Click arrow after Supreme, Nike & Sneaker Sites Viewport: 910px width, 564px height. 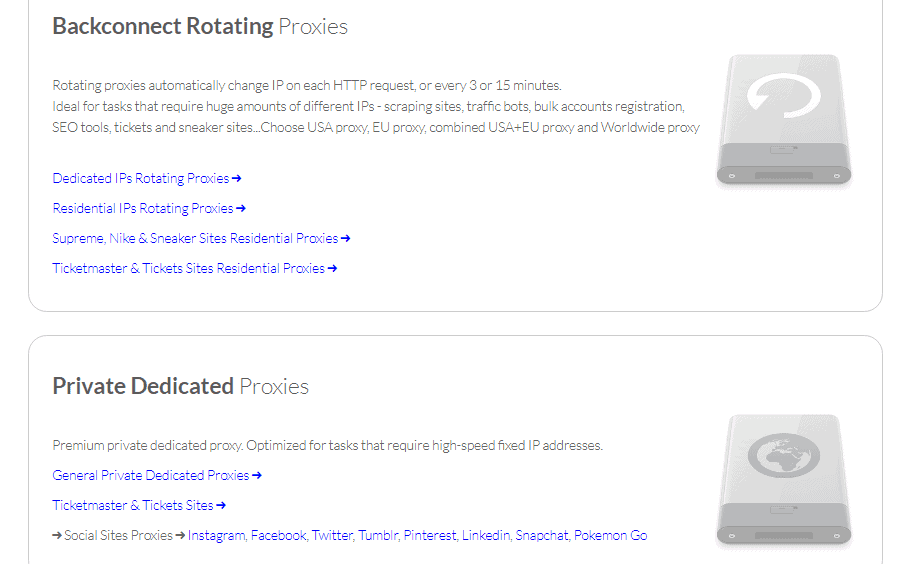pos(345,238)
